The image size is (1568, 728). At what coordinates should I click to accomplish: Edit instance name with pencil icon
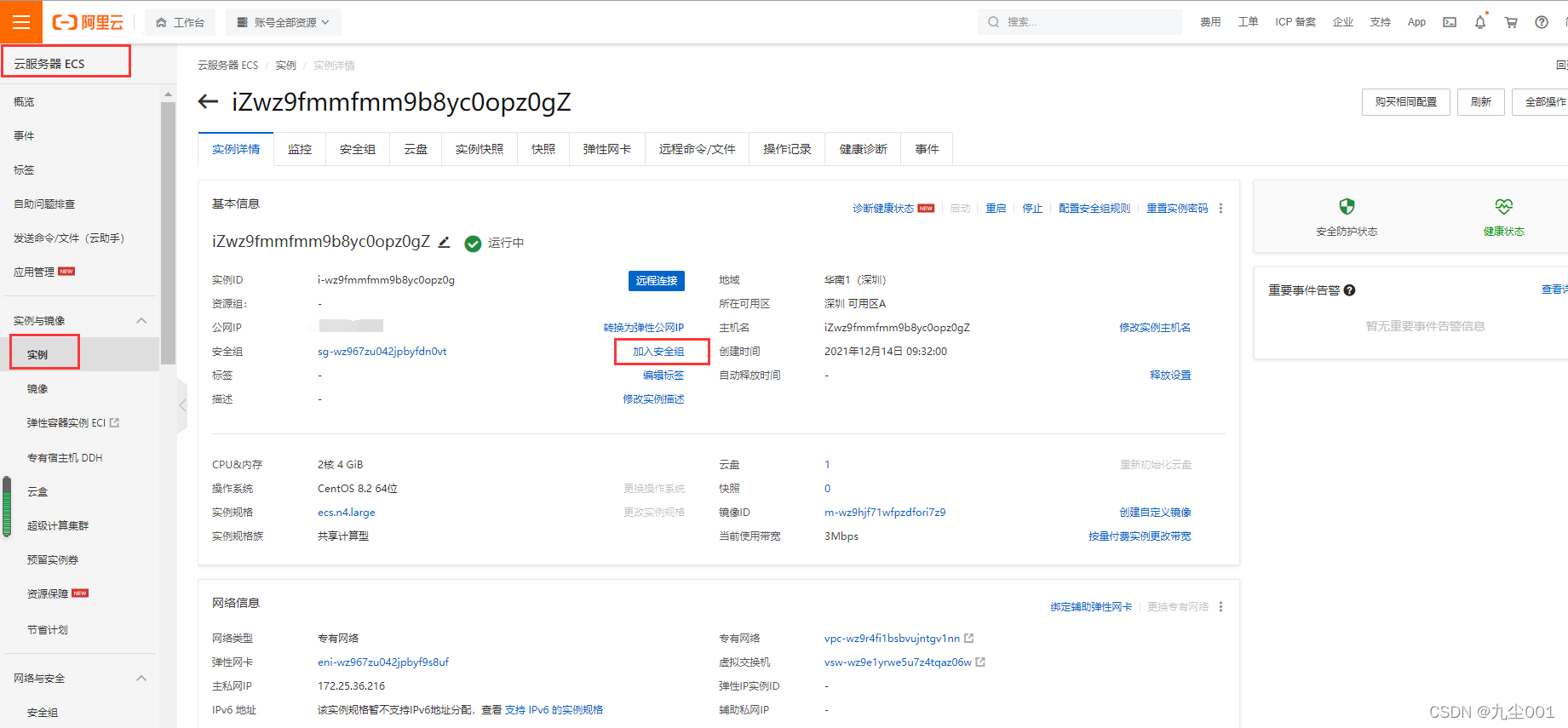point(444,242)
